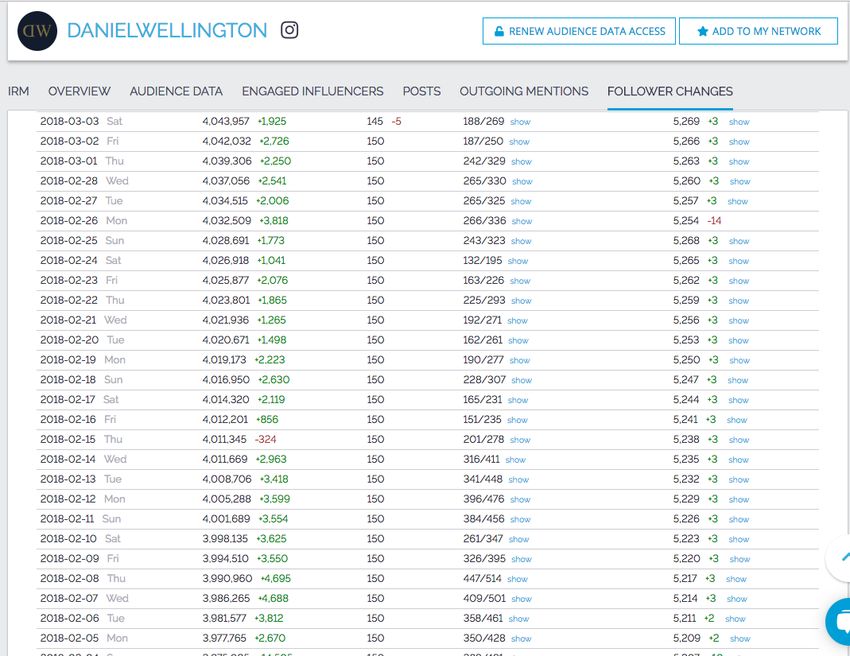The width and height of the screenshot is (850, 656).
Task: Show details for 132/195
Action: (x=518, y=261)
